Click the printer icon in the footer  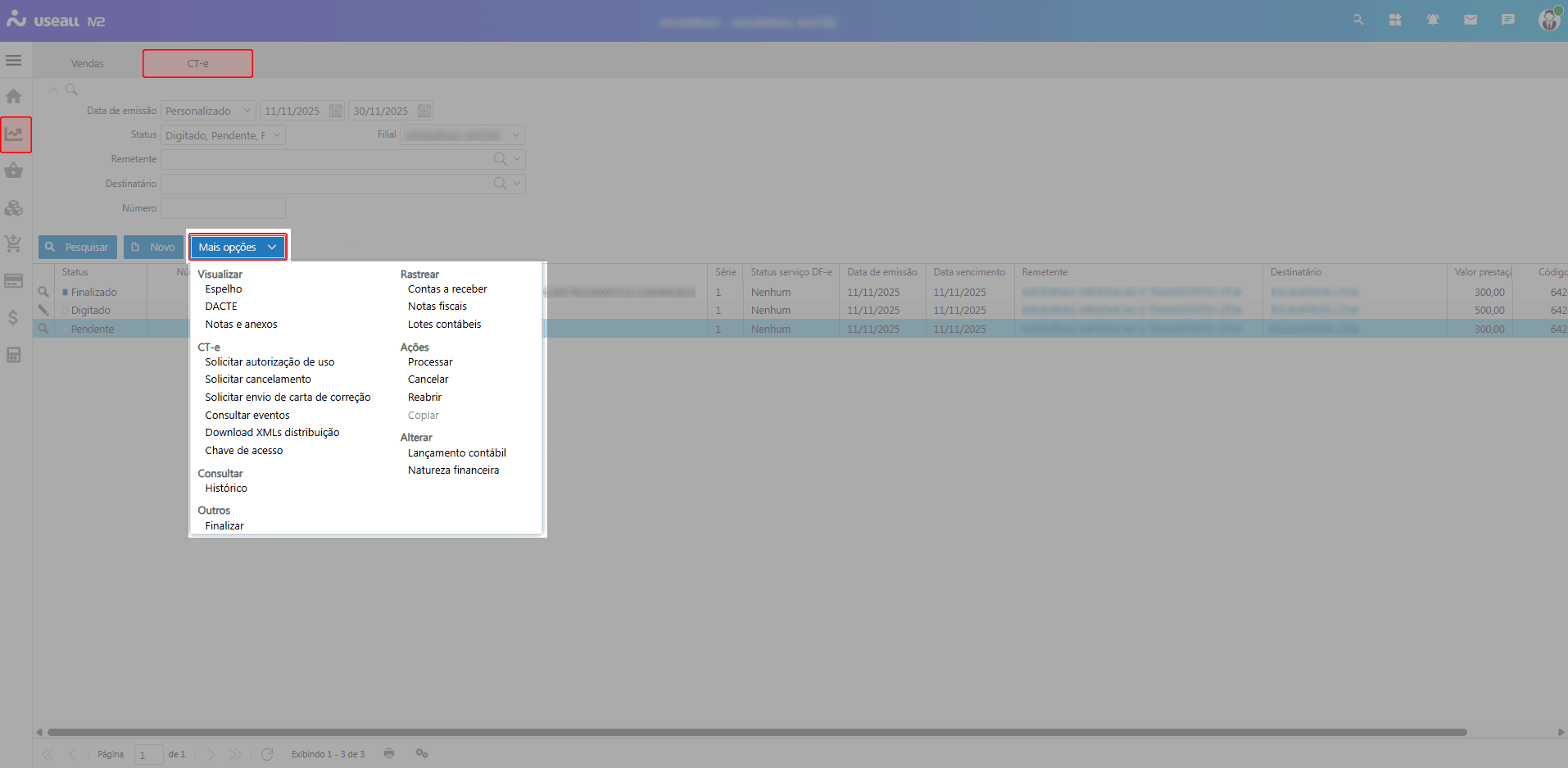[389, 753]
